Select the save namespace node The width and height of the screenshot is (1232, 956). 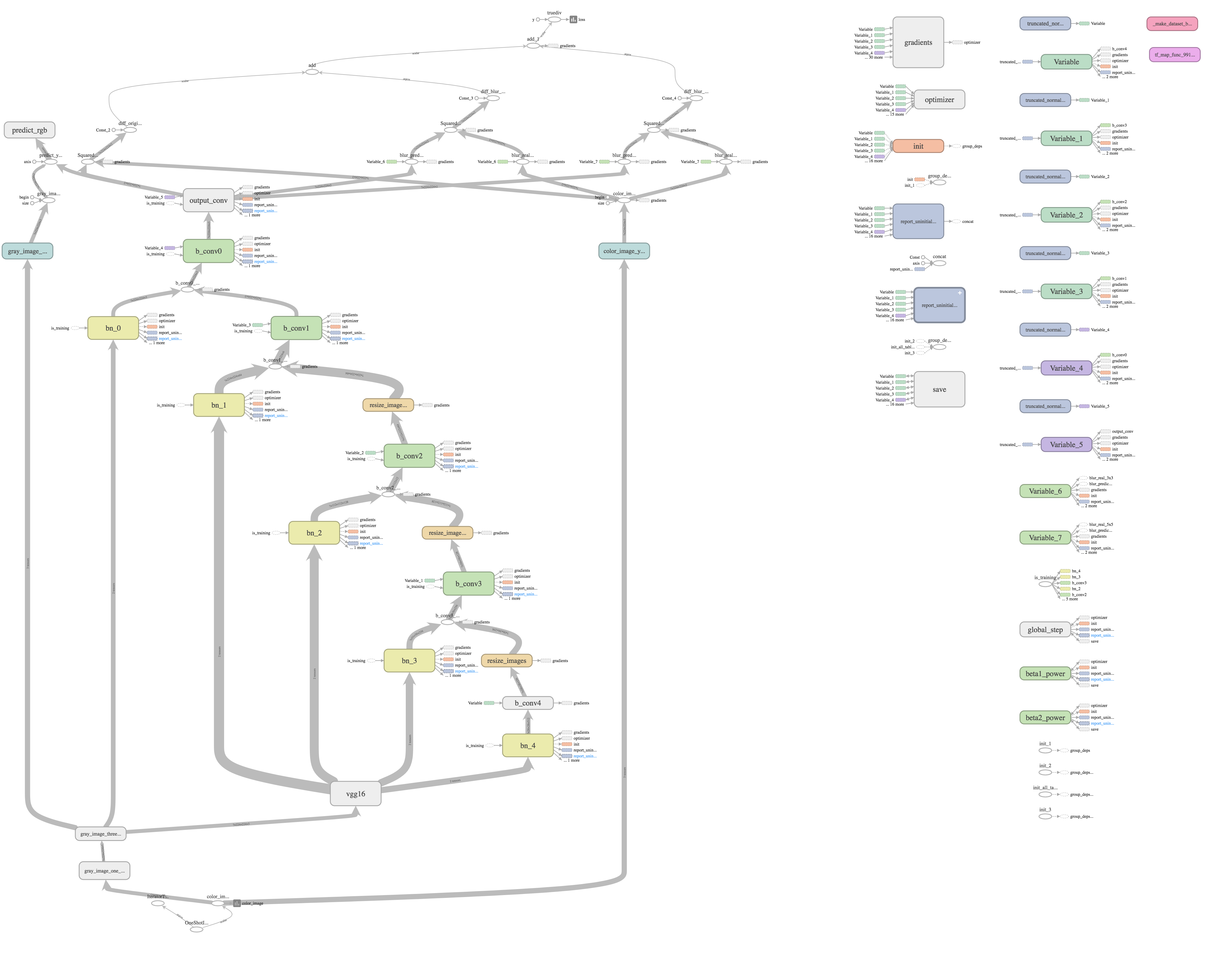click(x=939, y=389)
